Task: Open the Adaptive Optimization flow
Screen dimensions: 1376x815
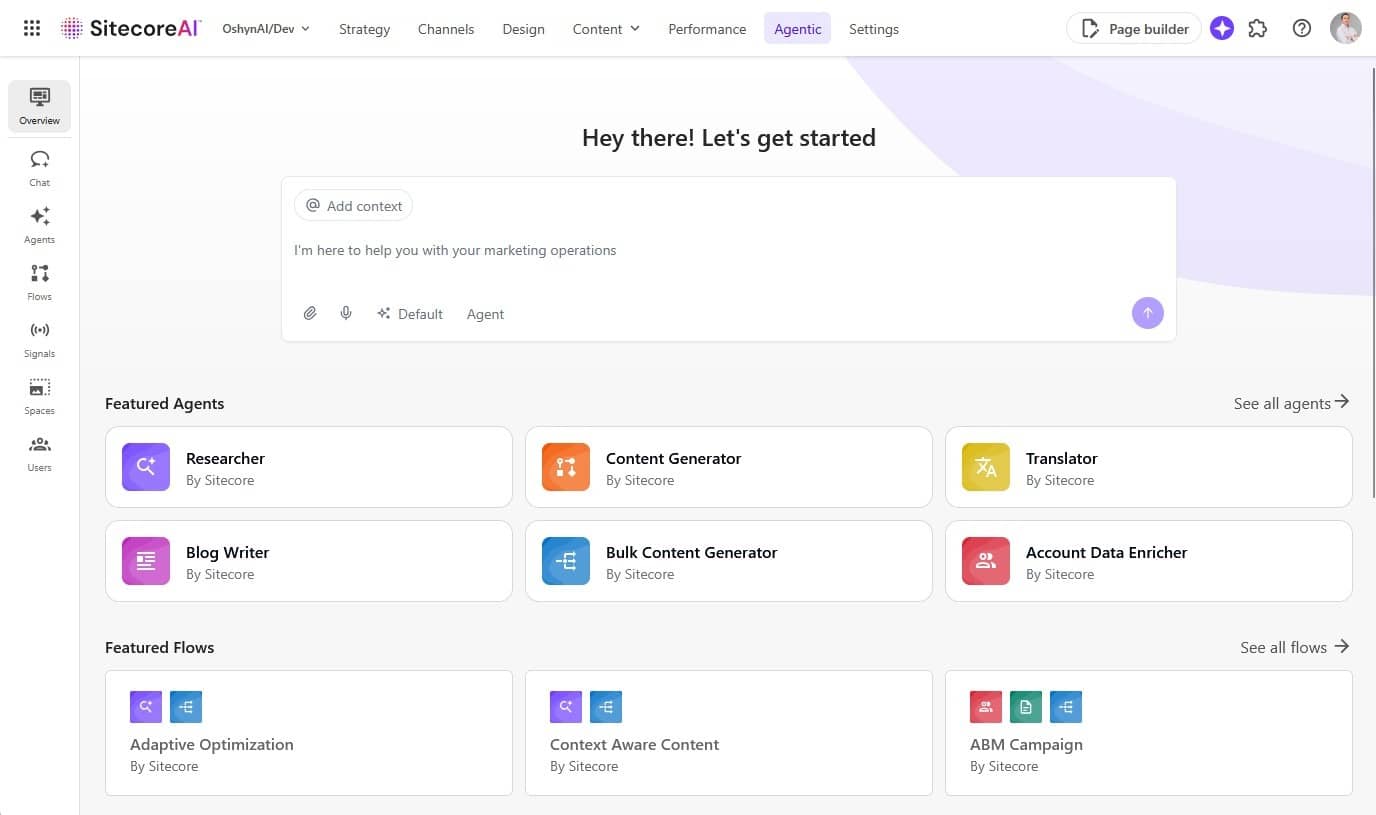Action: pyautogui.click(x=309, y=733)
